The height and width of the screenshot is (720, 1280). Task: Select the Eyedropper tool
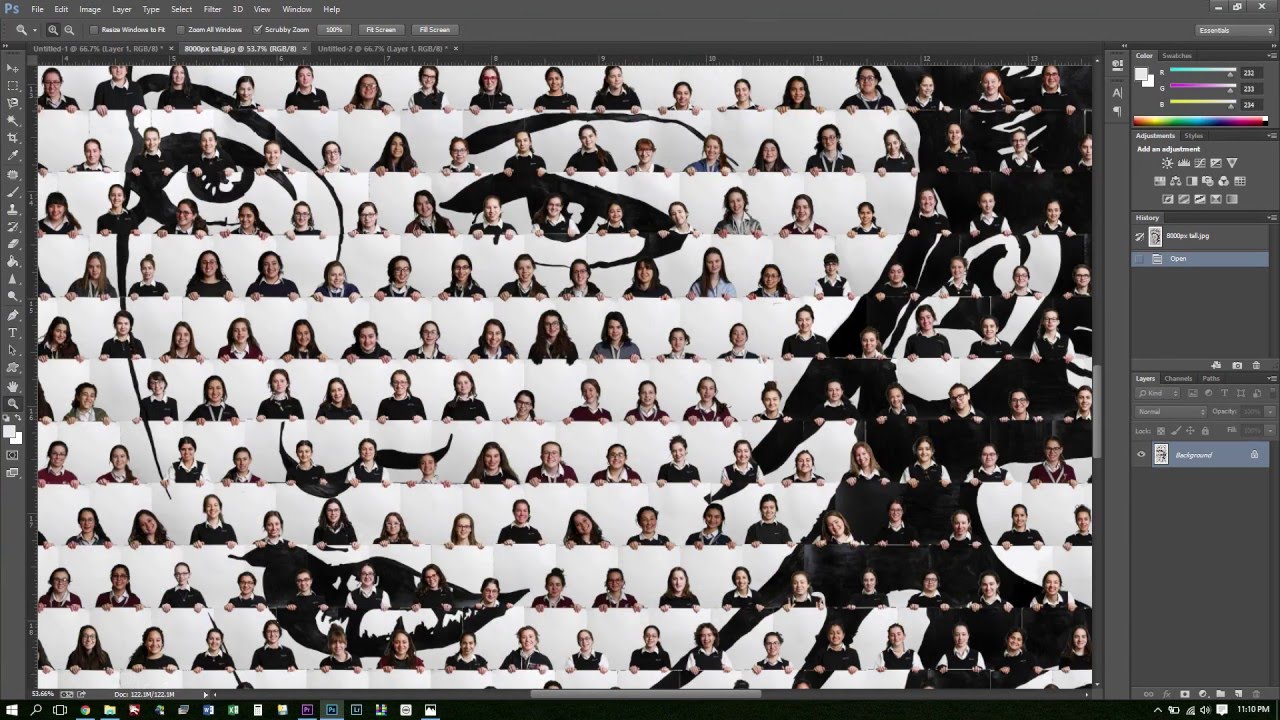[13, 156]
